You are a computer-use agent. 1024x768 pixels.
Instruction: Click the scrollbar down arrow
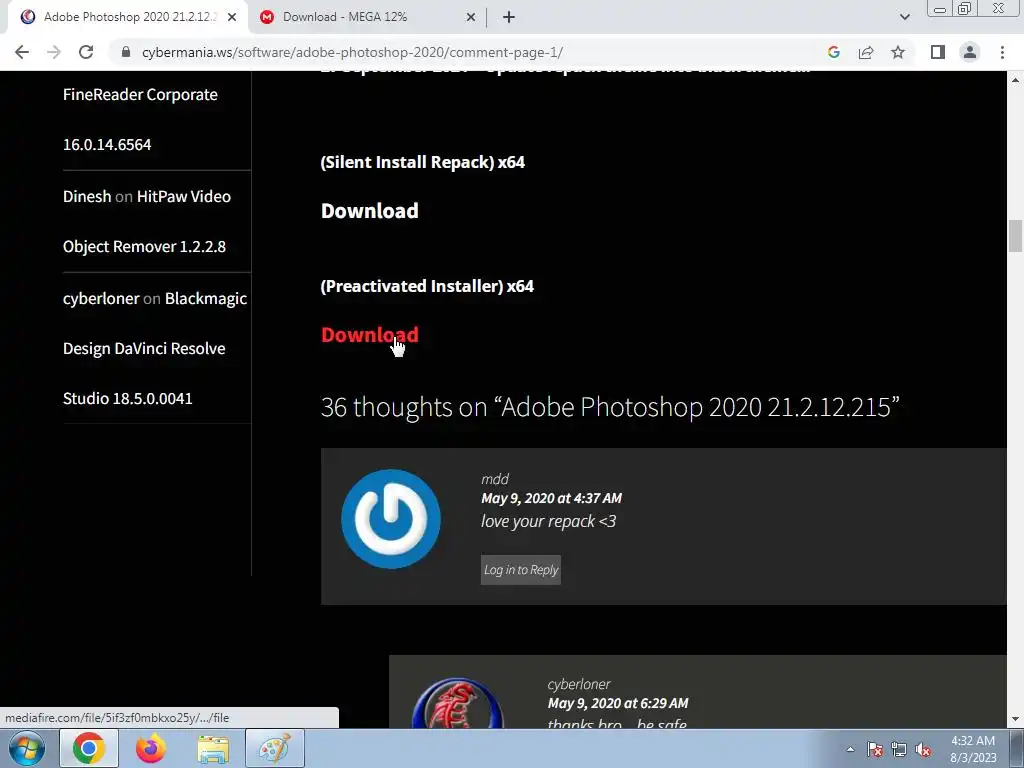coord(1015,719)
